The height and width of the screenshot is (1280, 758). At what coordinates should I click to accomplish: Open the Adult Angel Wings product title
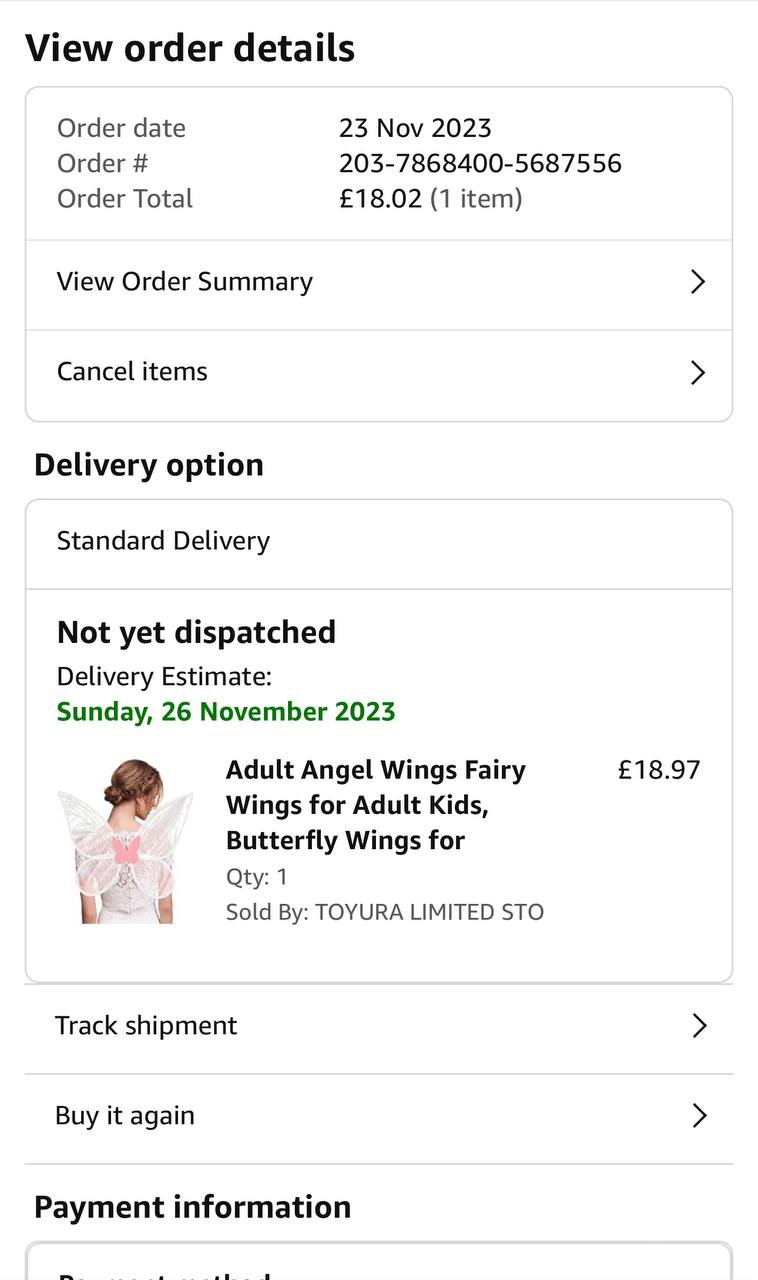(x=376, y=805)
